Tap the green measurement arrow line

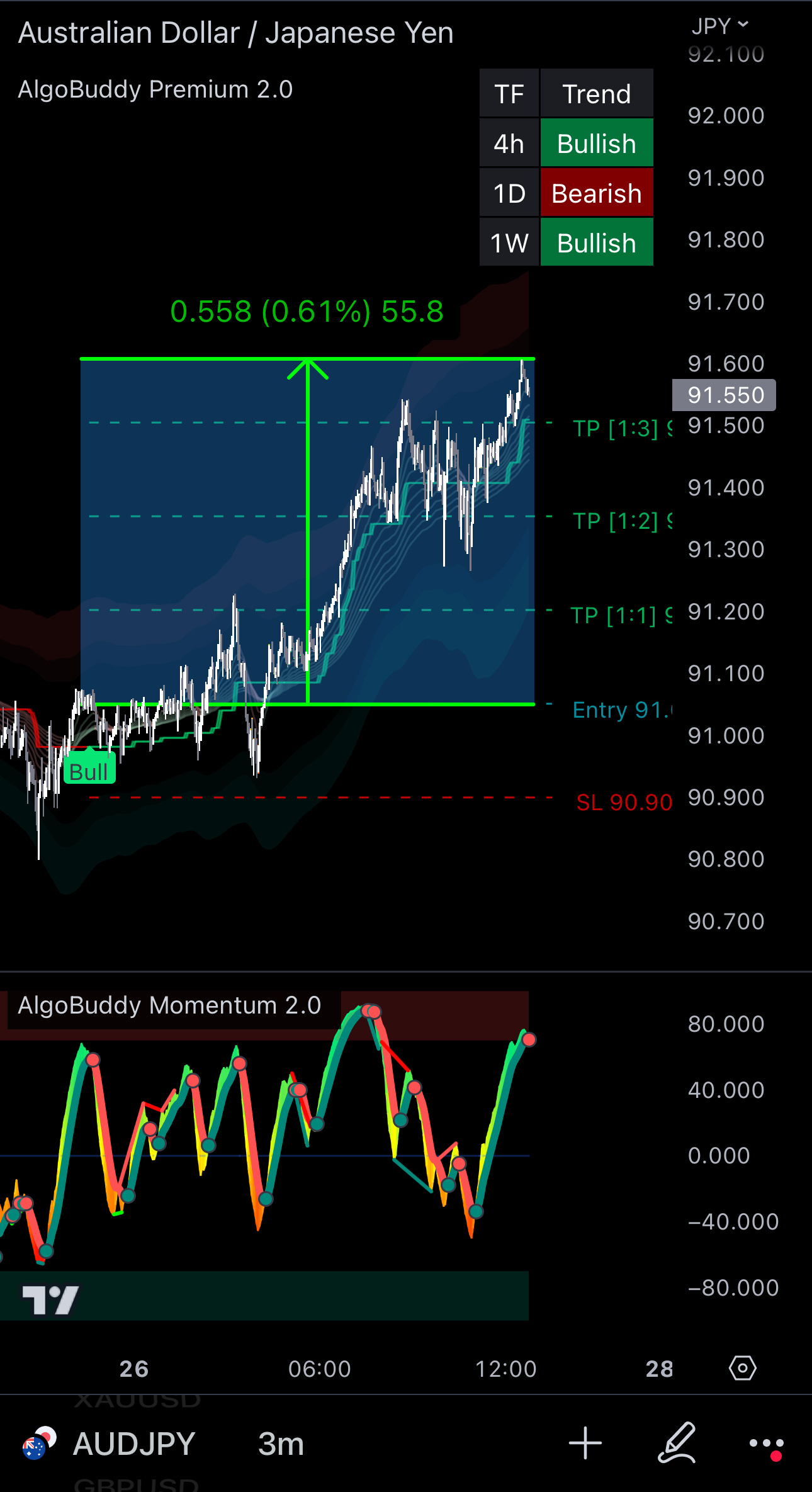308,532
